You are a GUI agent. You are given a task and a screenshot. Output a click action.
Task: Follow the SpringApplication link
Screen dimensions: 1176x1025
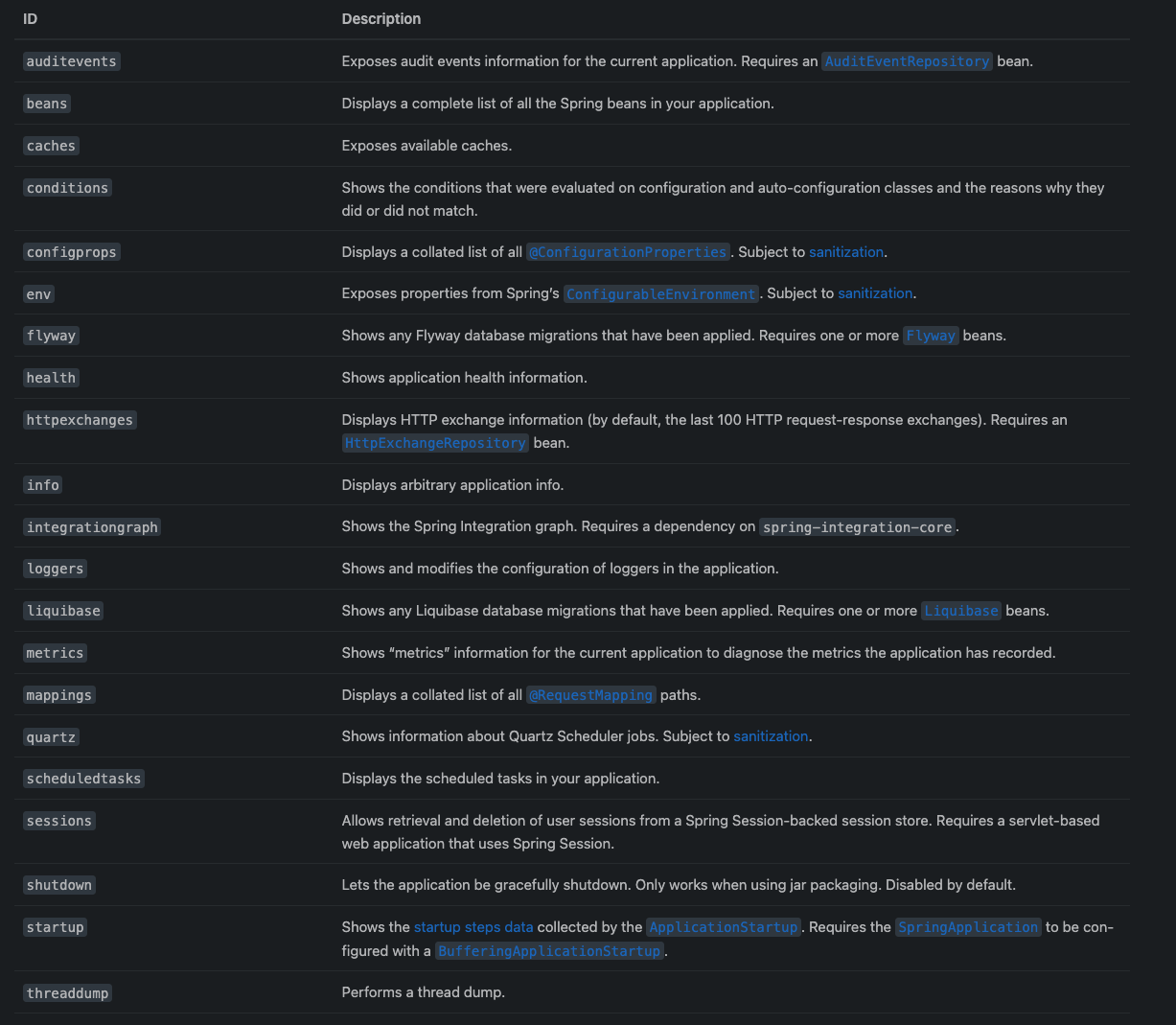coord(967,927)
